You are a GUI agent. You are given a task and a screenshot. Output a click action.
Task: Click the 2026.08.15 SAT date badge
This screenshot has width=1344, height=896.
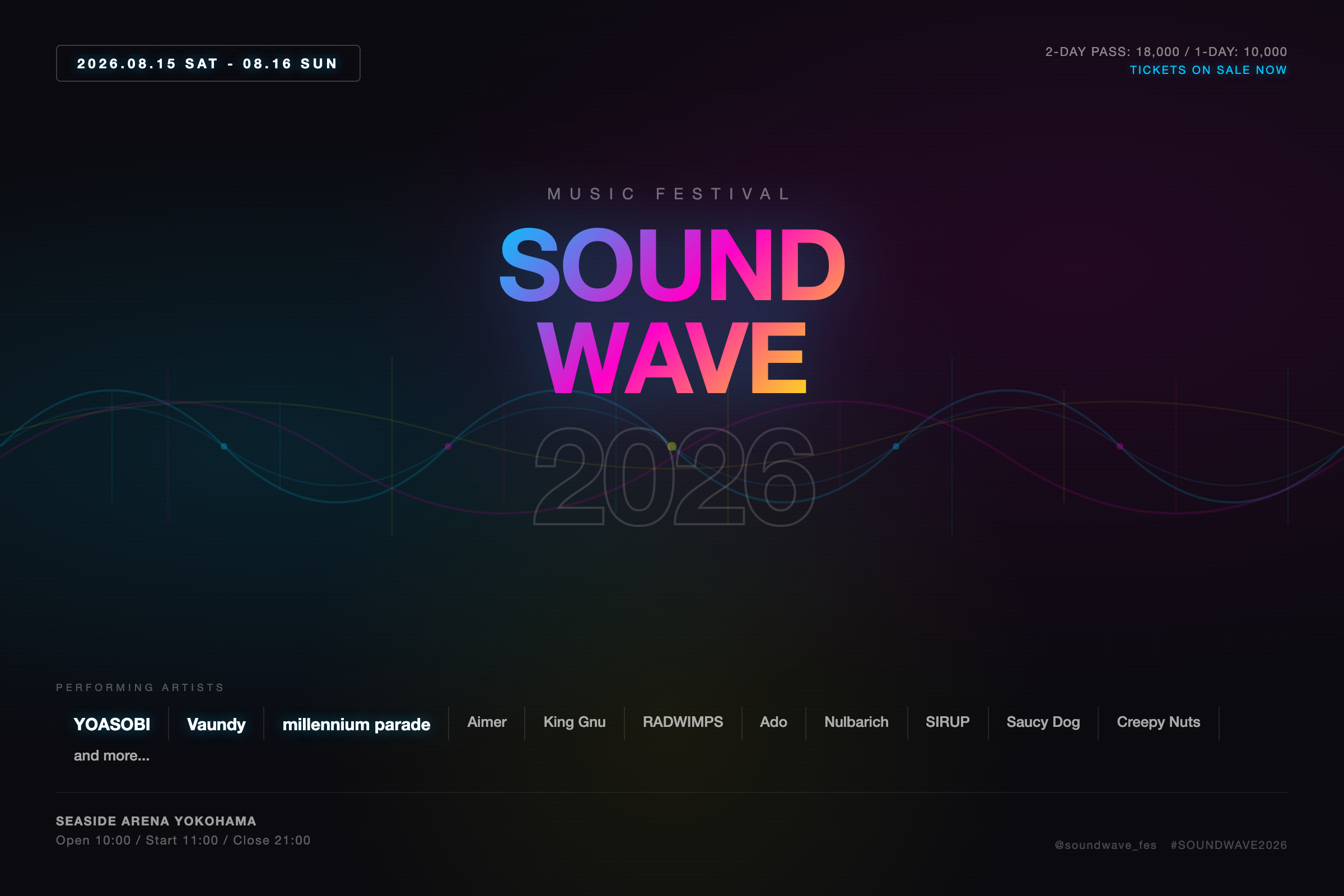(x=208, y=63)
